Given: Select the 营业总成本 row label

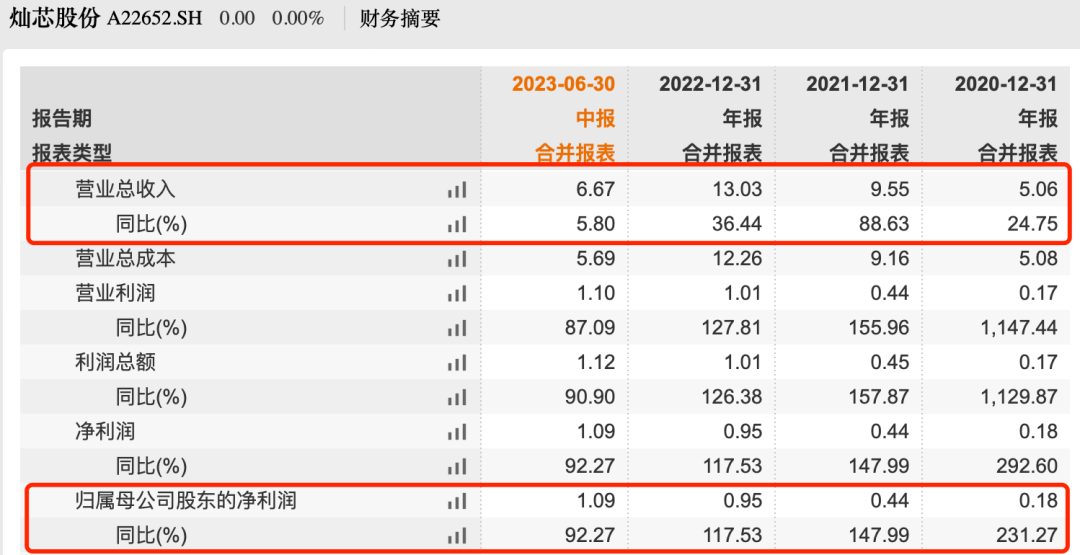Looking at the screenshot, I should [x=125, y=259].
